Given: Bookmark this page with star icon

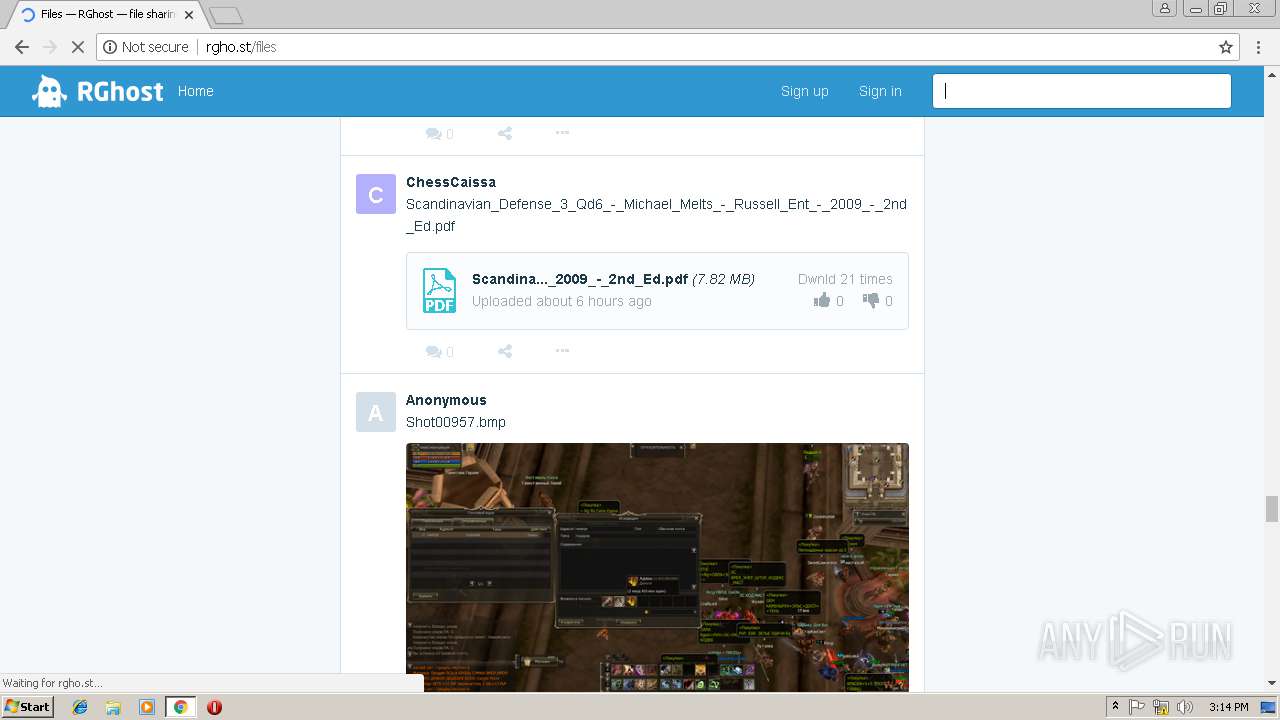Looking at the screenshot, I should (1225, 47).
